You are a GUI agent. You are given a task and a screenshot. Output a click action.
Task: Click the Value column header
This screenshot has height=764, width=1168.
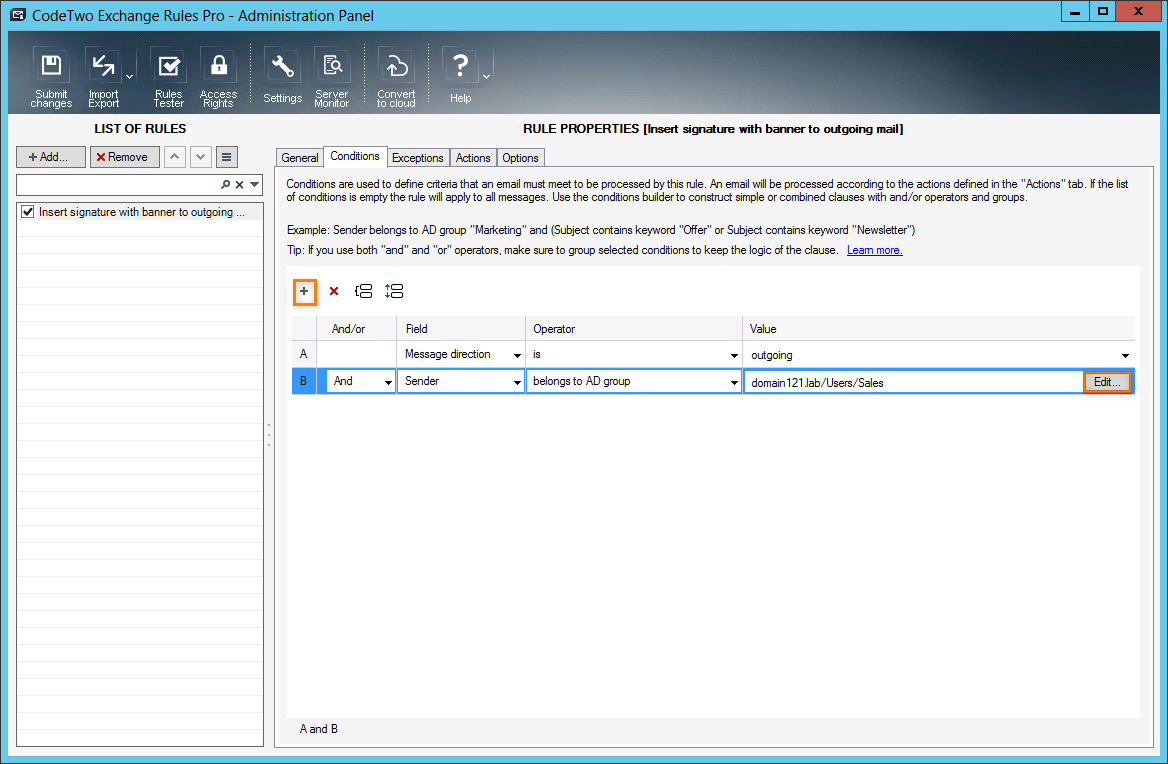coord(939,329)
